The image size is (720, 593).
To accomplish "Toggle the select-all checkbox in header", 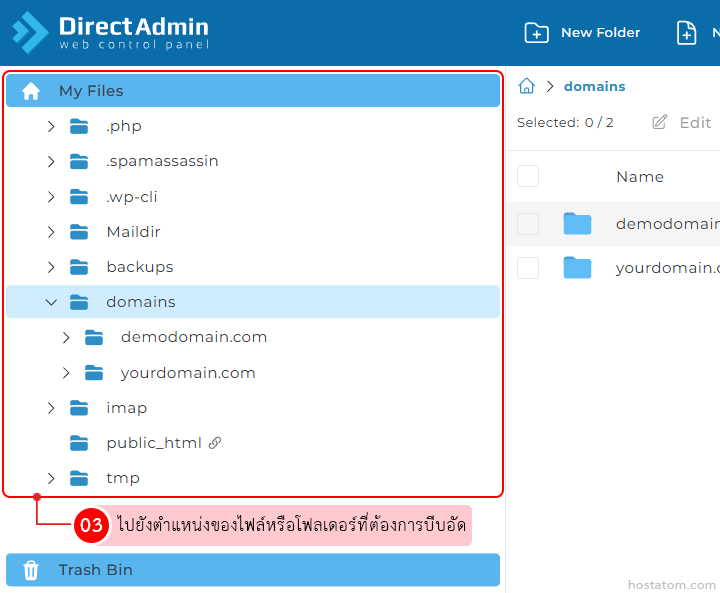I will pyautogui.click(x=528, y=176).
